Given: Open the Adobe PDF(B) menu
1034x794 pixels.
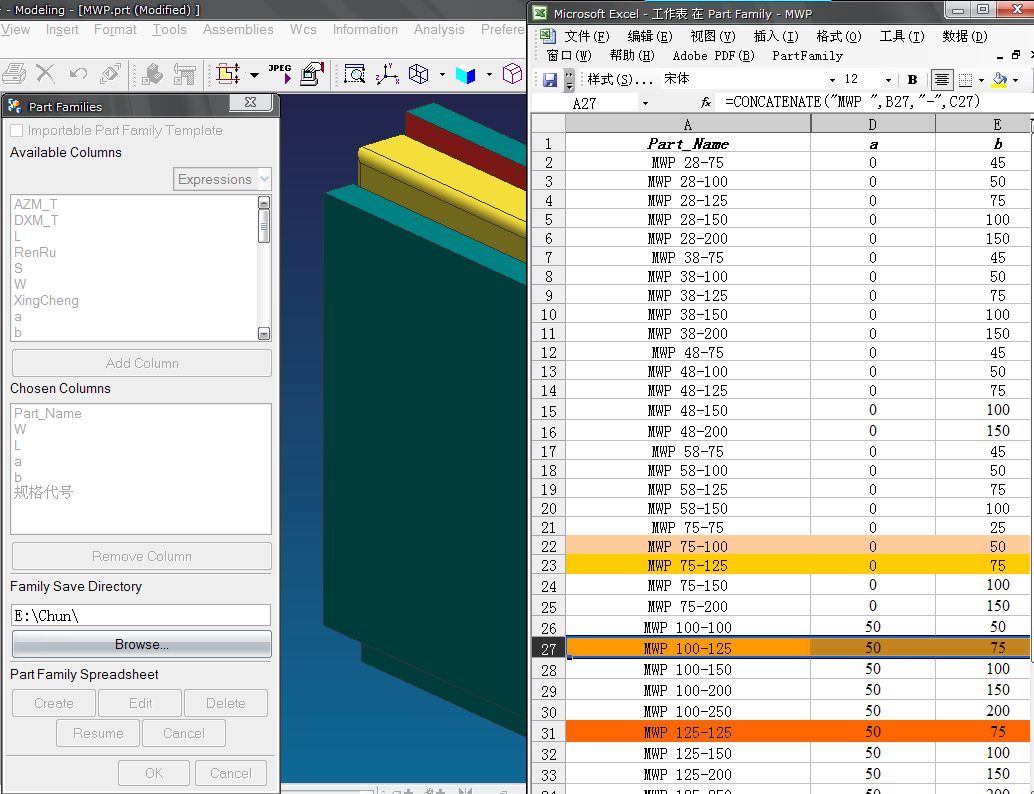Looking at the screenshot, I should point(713,56).
